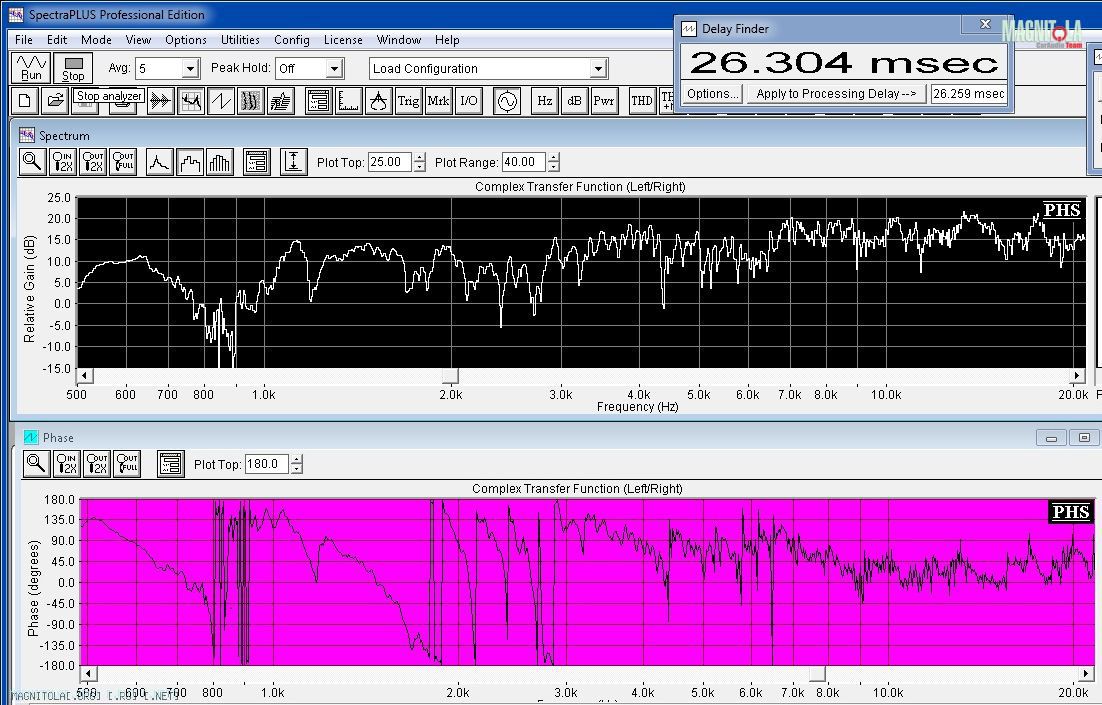Open the time series view icon

160,101
